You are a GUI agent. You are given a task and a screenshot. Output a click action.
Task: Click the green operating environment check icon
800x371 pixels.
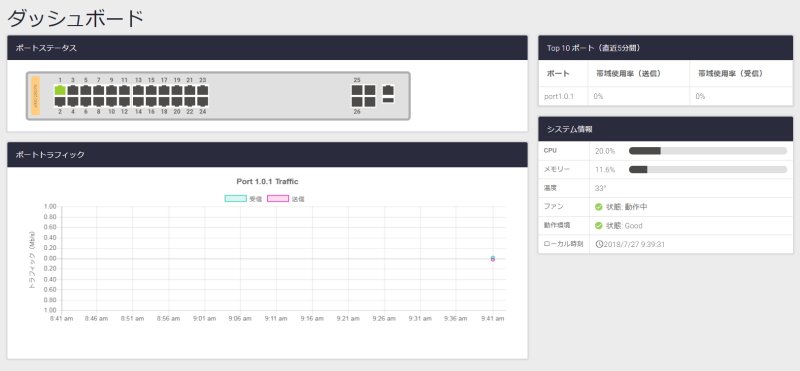pyautogui.click(x=599, y=226)
